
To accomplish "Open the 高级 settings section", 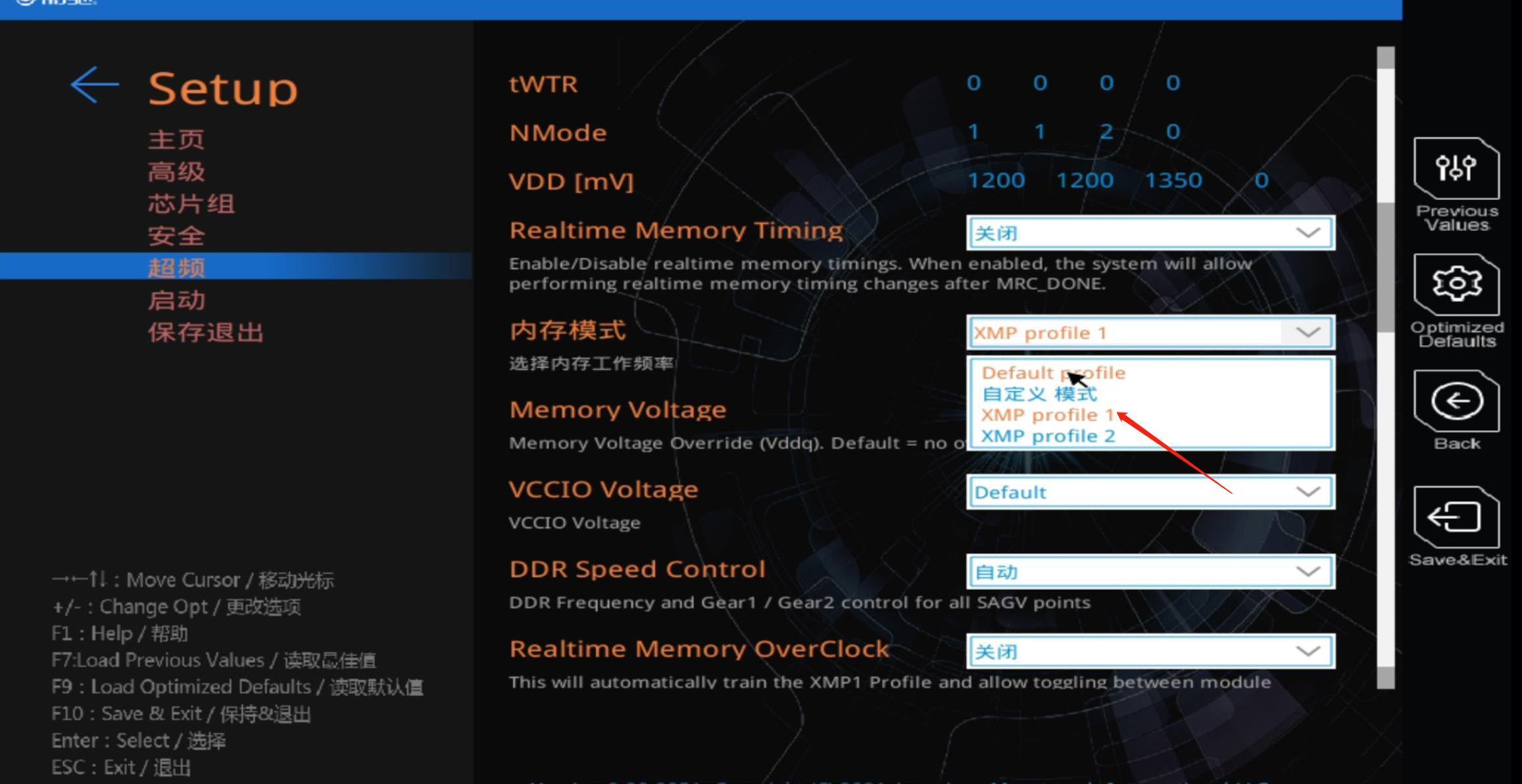I will 174,170.
